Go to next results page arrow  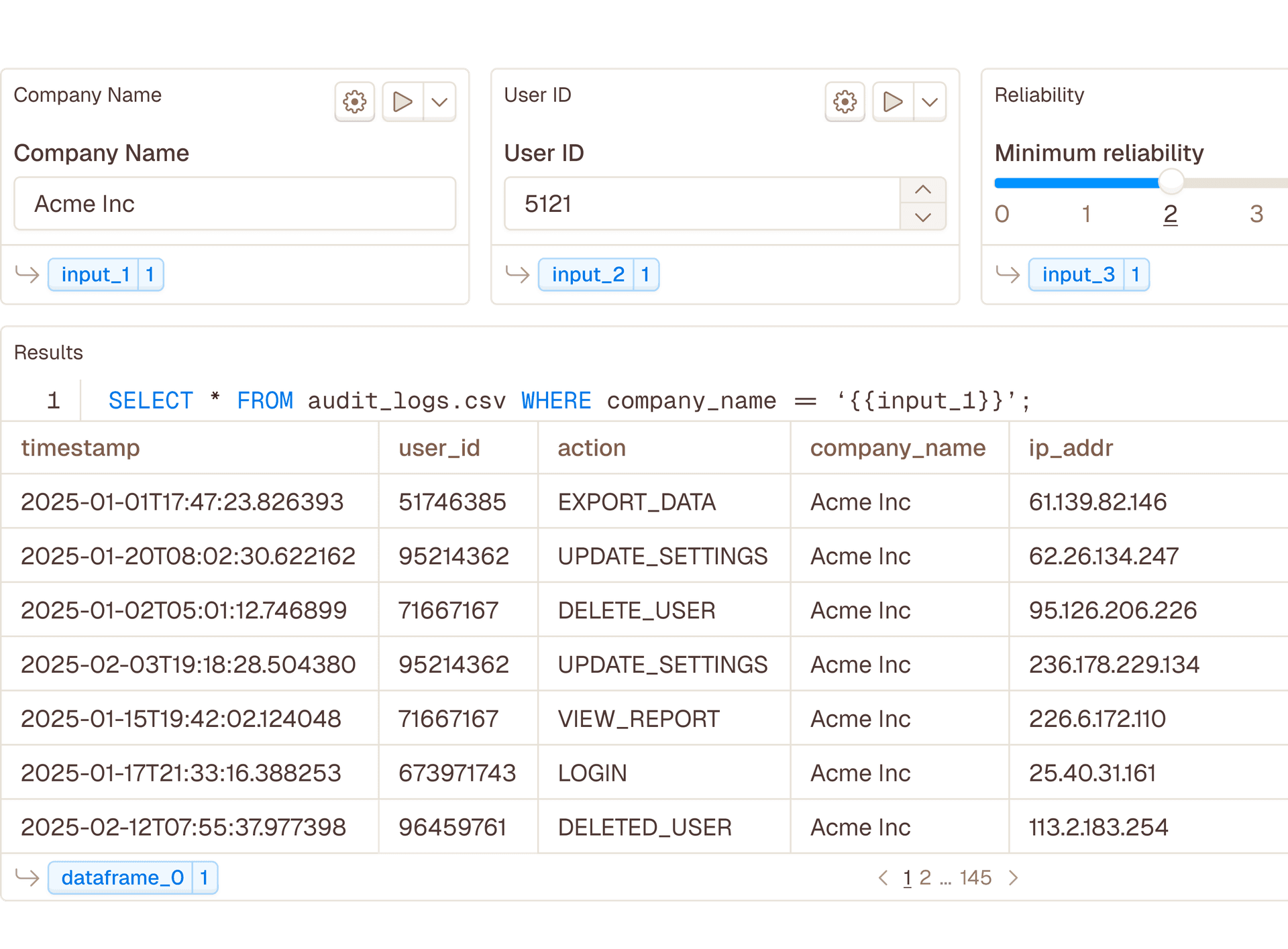pos(1013,877)
